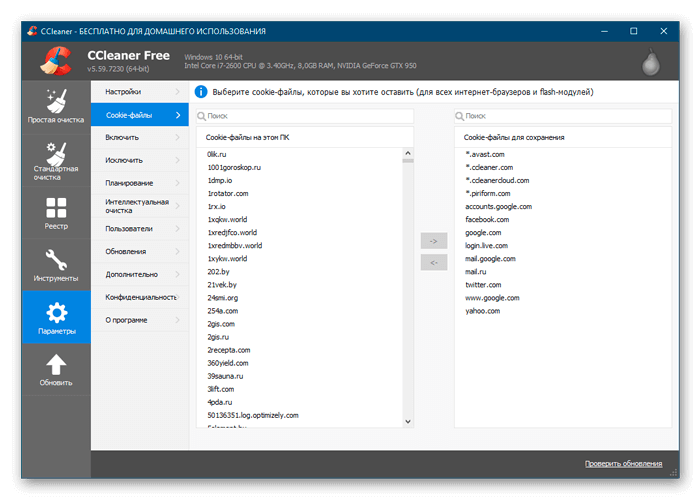Click the magnifier icon in left search

[x=201, y=116]
